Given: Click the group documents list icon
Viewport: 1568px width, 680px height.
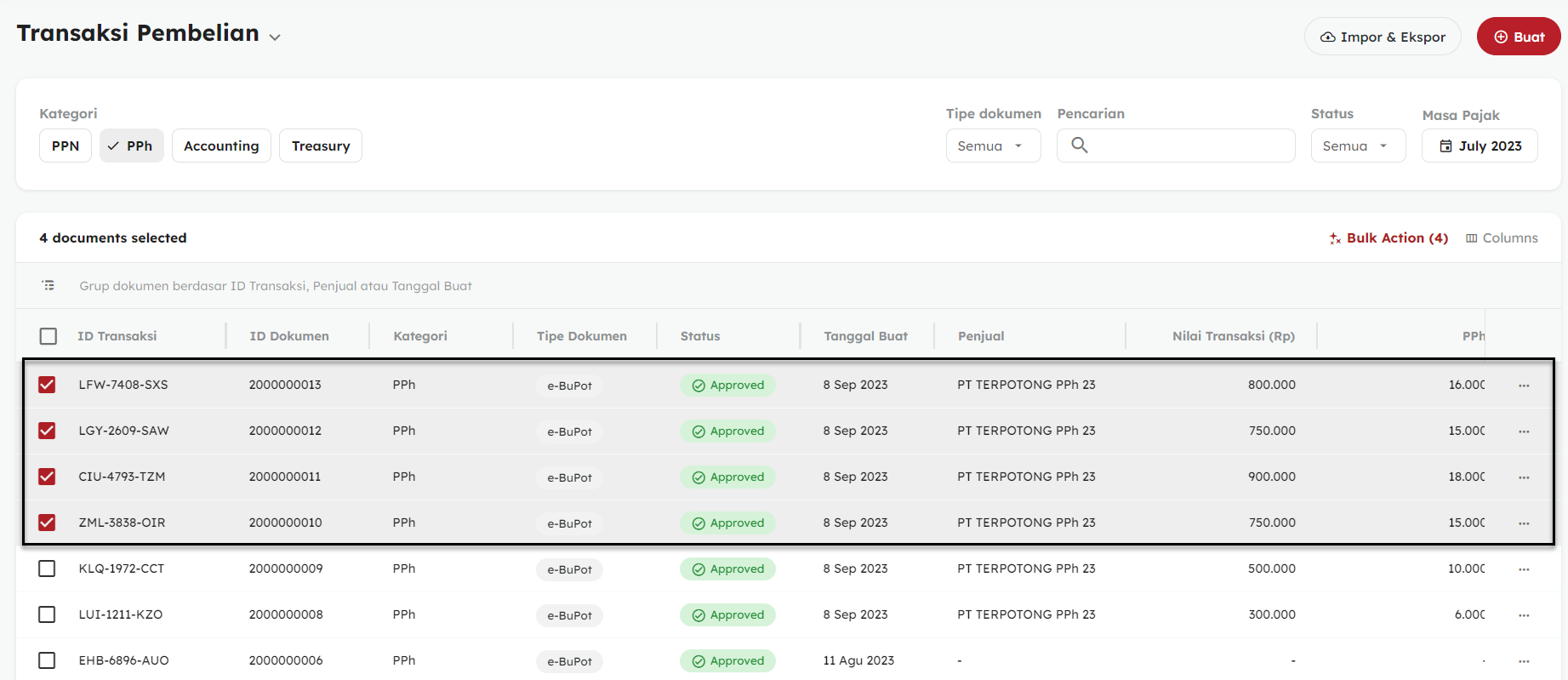Looking at the screenshot, I should pyautogui.click(x=48, y=286).
